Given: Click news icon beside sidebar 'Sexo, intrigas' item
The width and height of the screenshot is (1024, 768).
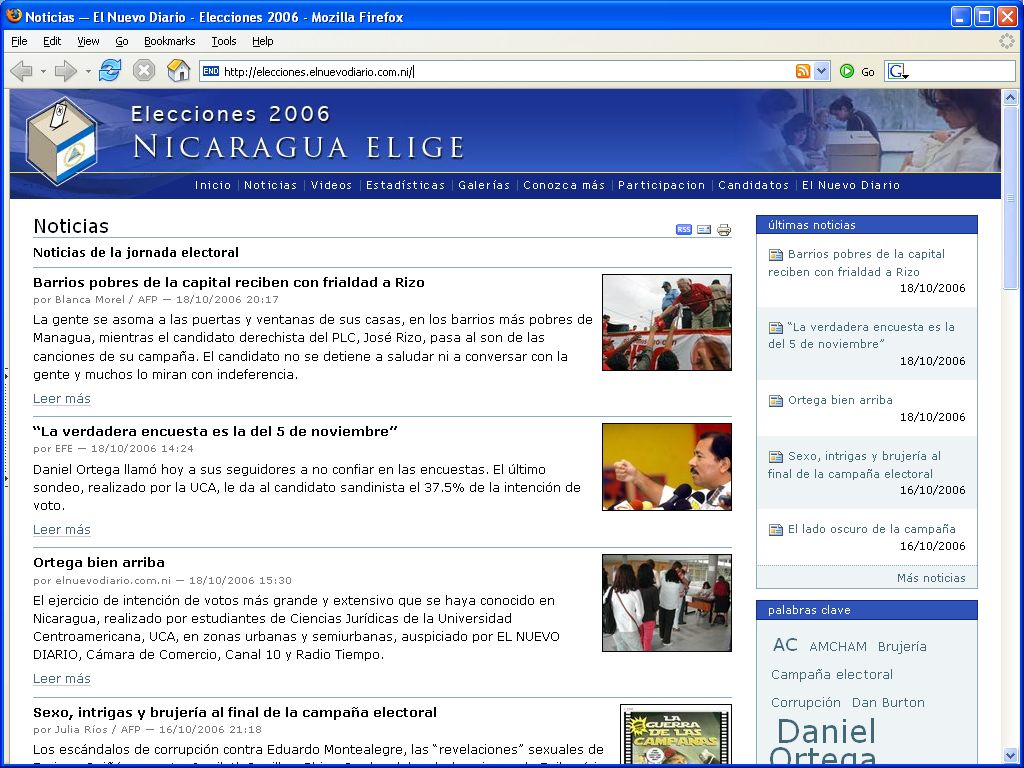Looking at the screenshot, I should [776, 456].
